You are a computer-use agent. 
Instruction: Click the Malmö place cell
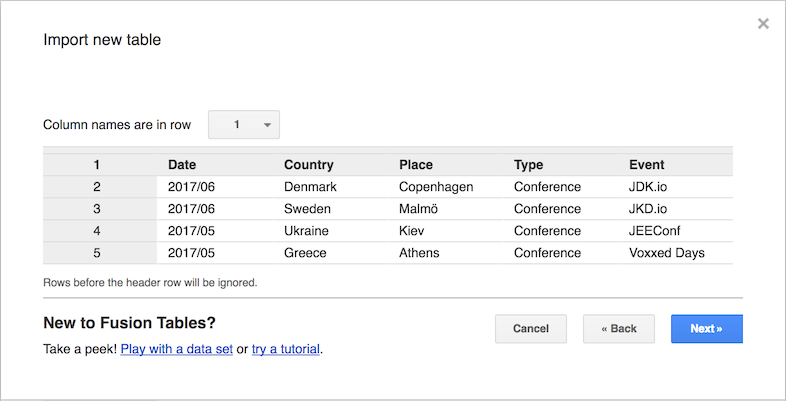point(419,209)
